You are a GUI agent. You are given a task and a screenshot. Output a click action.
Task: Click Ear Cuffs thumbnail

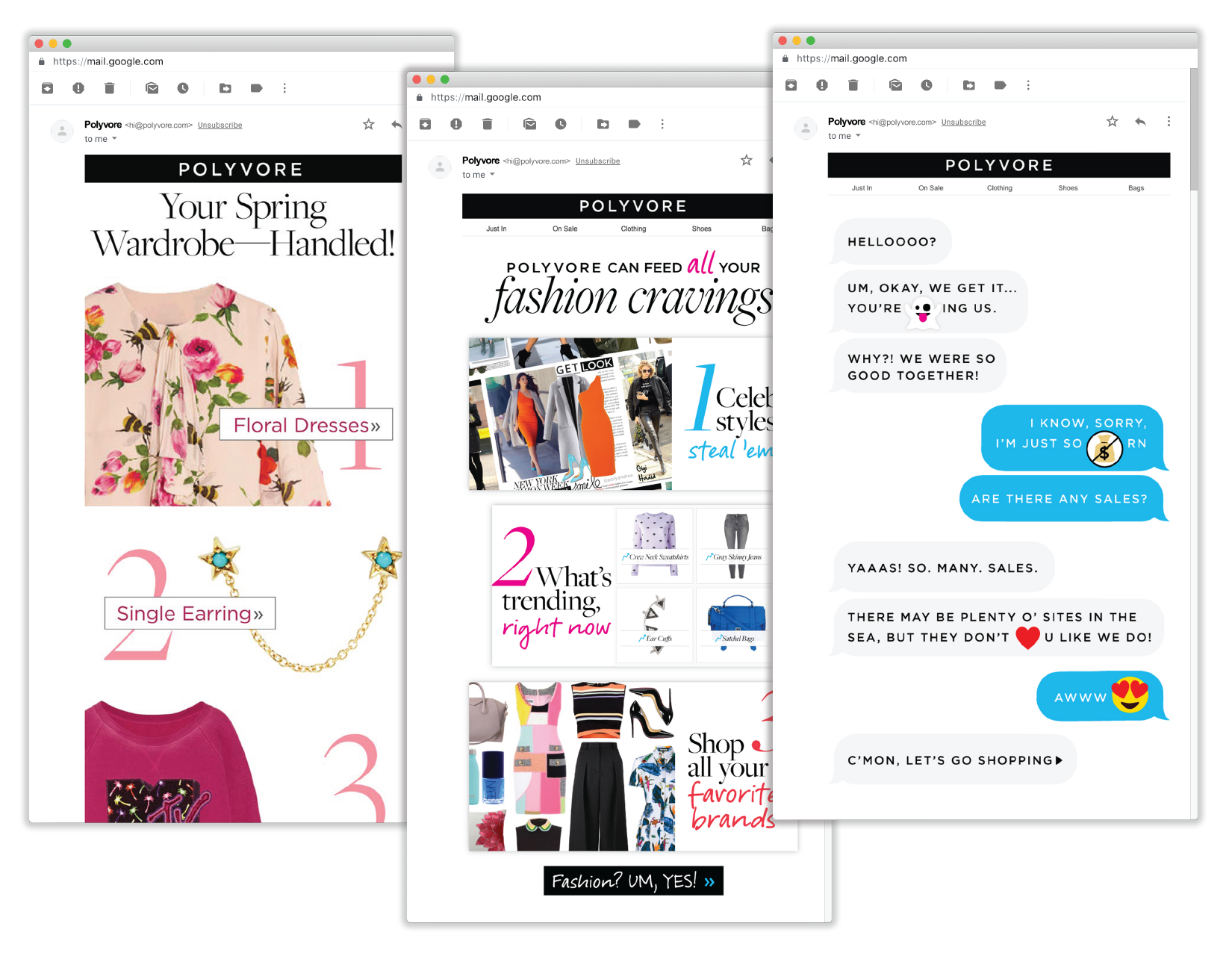point(655,624)
